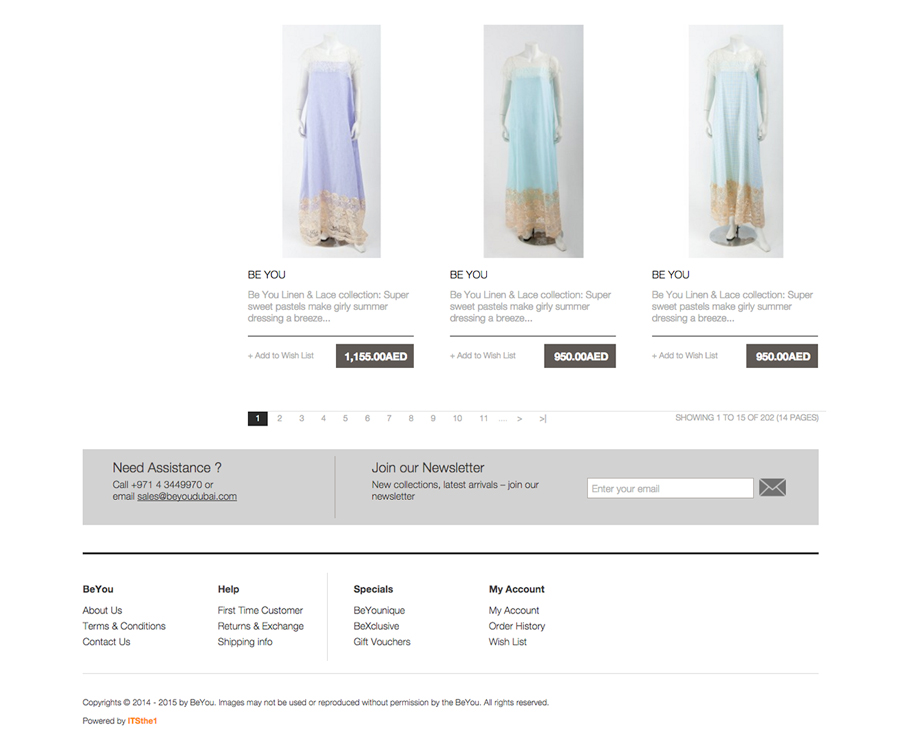This screenshot has width=900, height=748.
Task: Click the Enter your email field
Action: pos(670,488)
